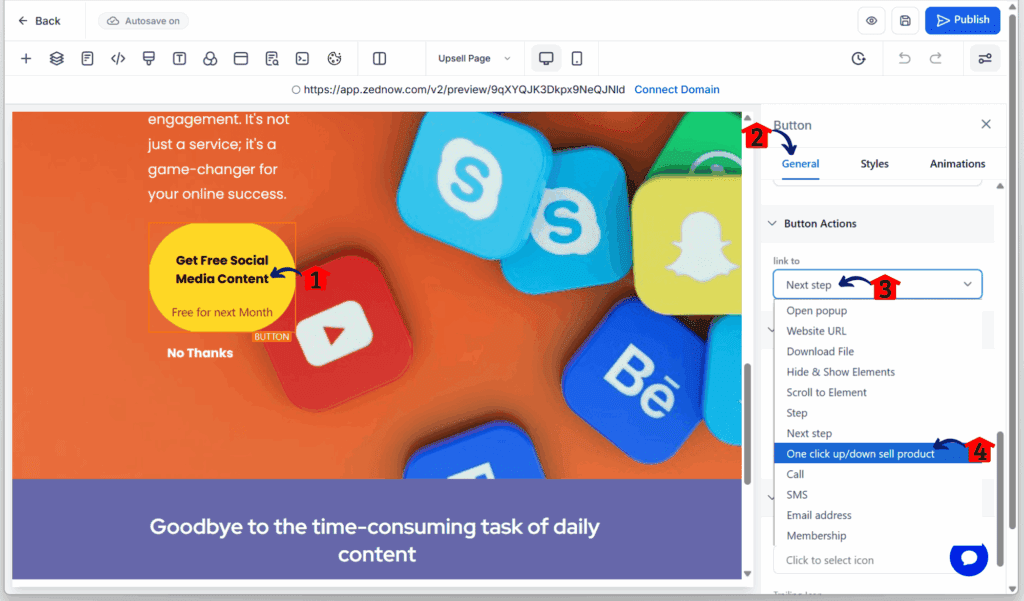Open the custom code icon
The image size is (1024, 601).
pyautogui.click(x=118, y=59)
